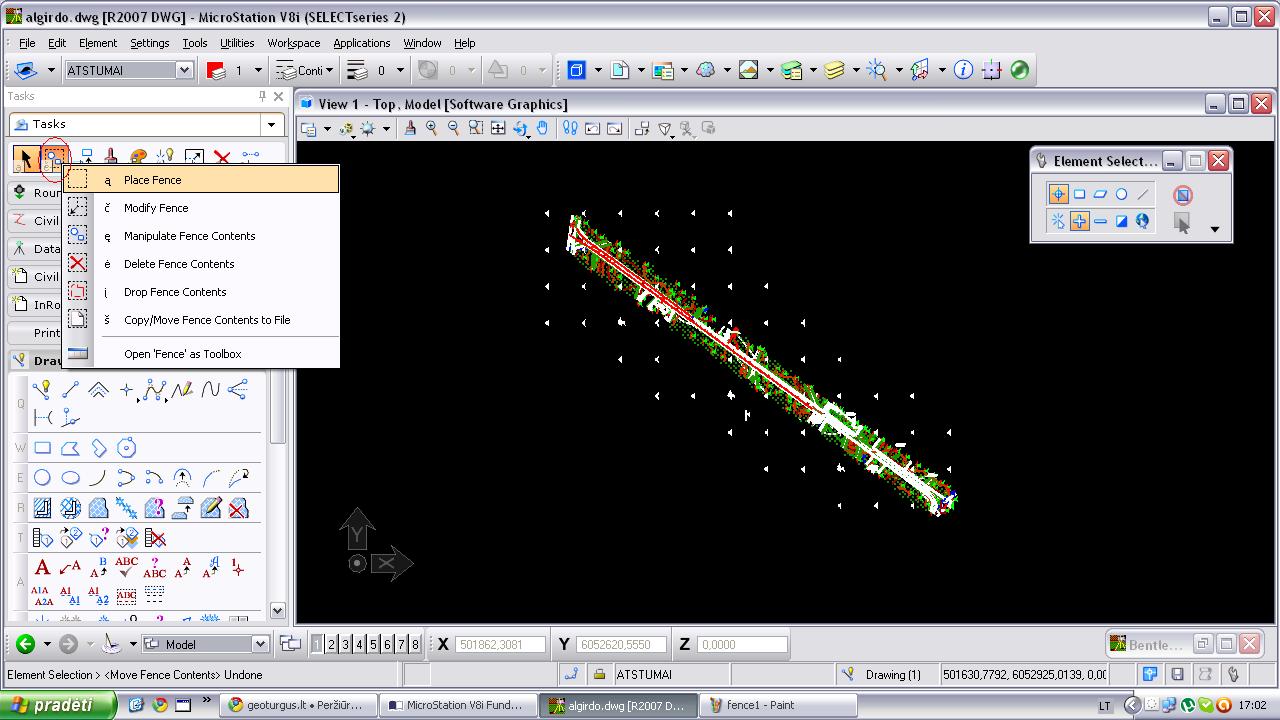Open the Workspace menu
The image size is (1280, 720).
tap(293, 43)
